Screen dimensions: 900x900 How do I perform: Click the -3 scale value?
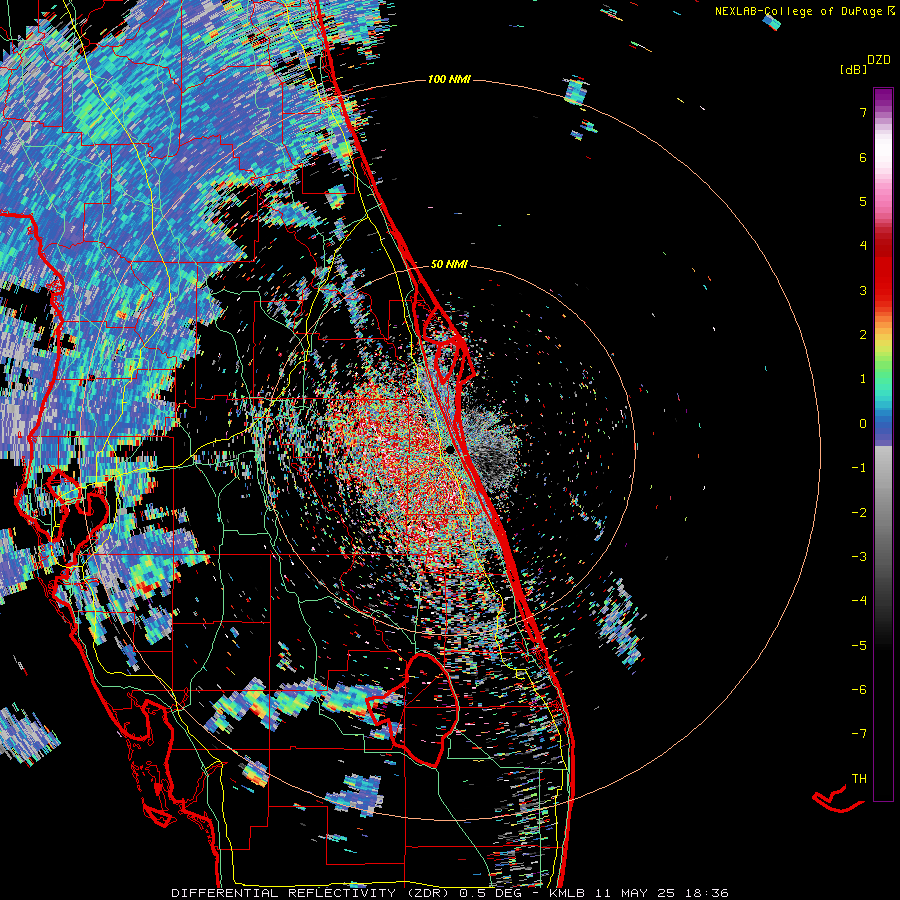click(859, 557)
